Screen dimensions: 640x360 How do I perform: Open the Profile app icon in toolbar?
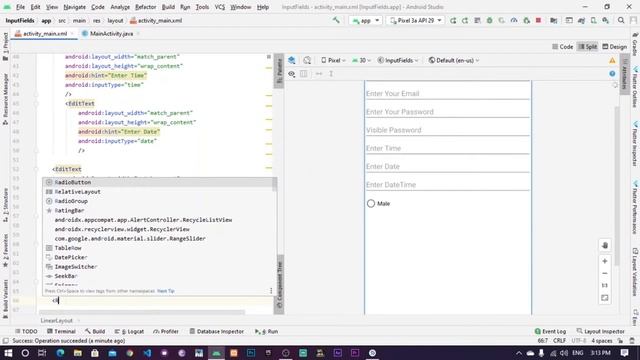point(514,20)
